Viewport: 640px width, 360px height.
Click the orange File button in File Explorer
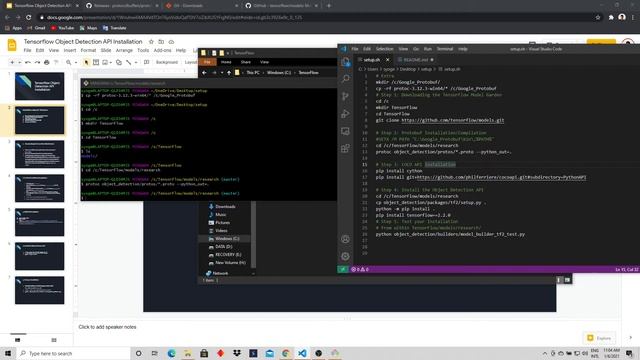207,62
